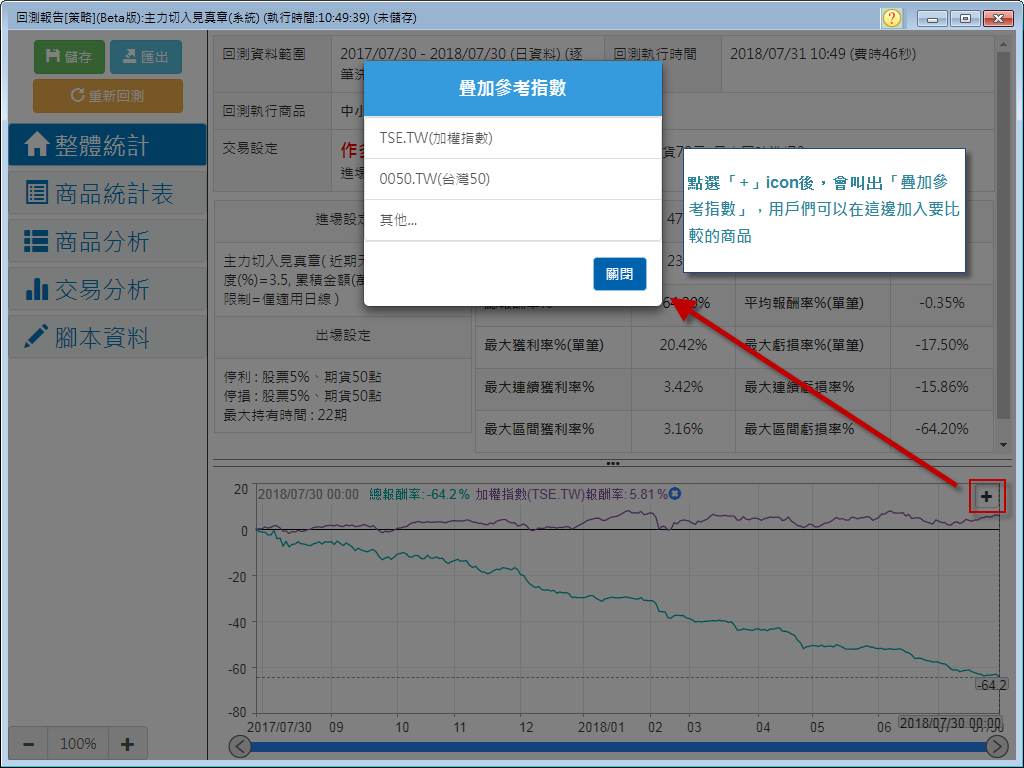The height and width of the screenshot is (768, 1024).
Task: Switch to the 商品統計表 section
Action: point(107,194)
